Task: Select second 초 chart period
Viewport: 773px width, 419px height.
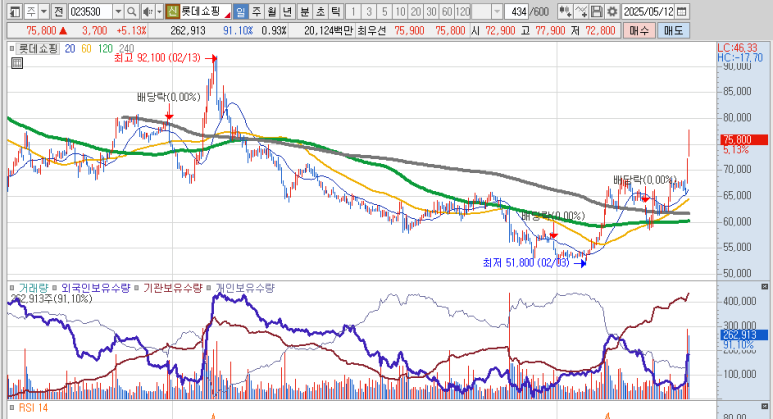Action: pos(320,11)
